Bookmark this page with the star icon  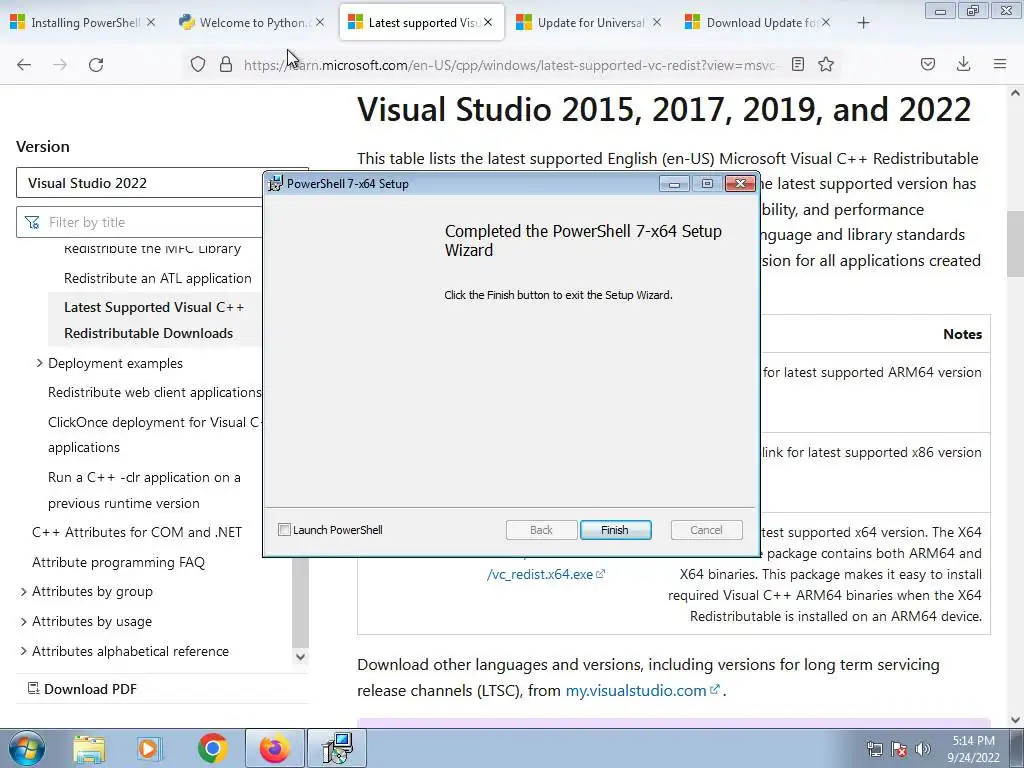[826, 64]
